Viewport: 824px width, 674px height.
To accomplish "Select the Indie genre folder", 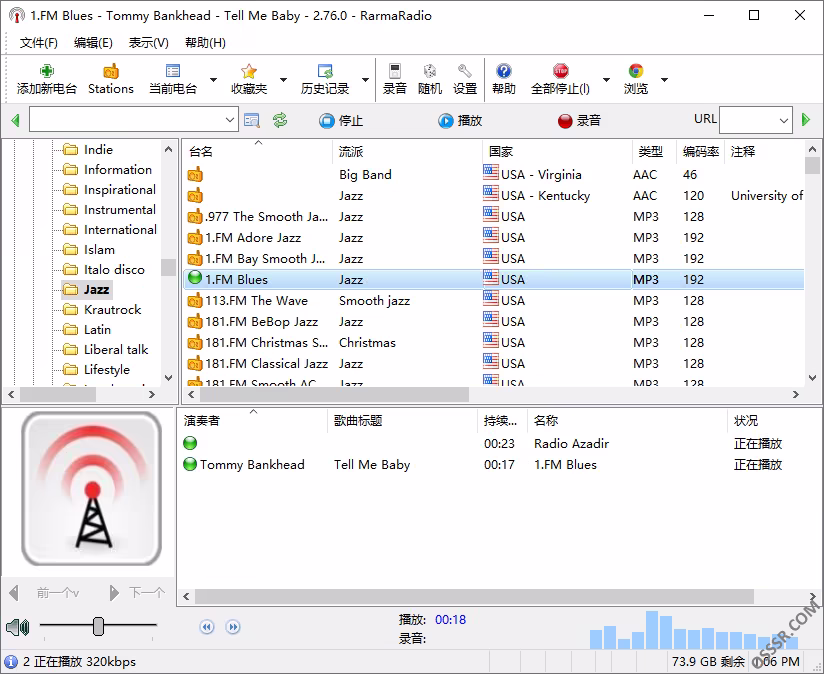I will click(x=88, y=150).
